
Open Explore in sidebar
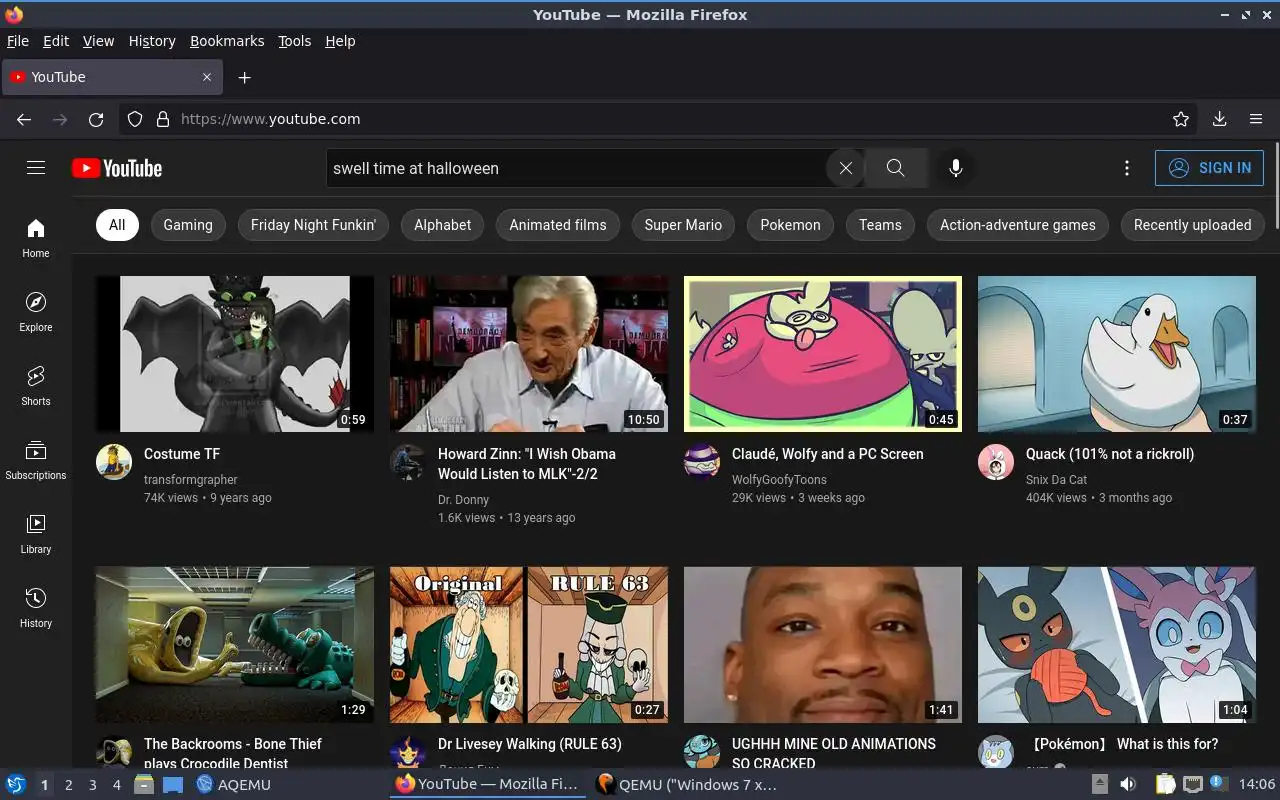pyautogui.click(x=36, y=312)
